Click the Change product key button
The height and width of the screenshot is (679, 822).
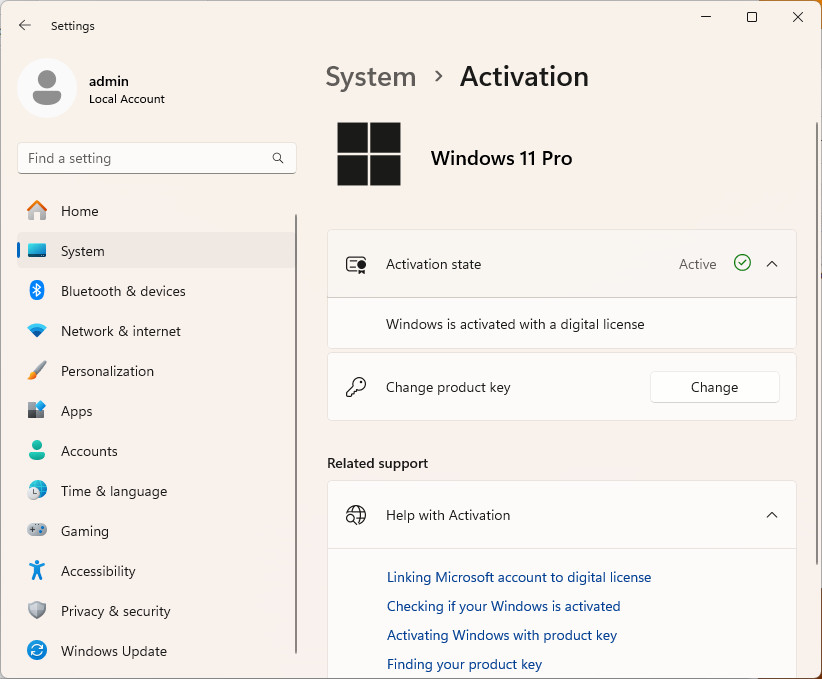point(715,387)
